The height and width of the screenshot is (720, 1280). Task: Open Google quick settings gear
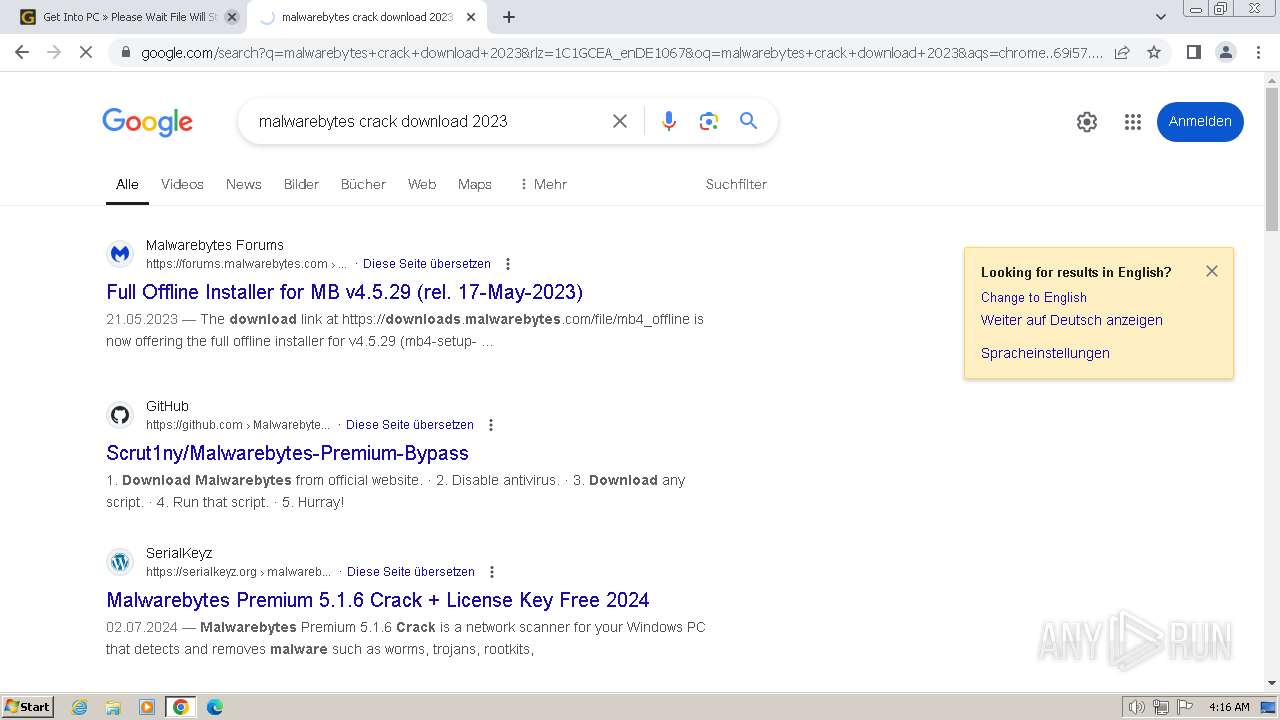1087,122
